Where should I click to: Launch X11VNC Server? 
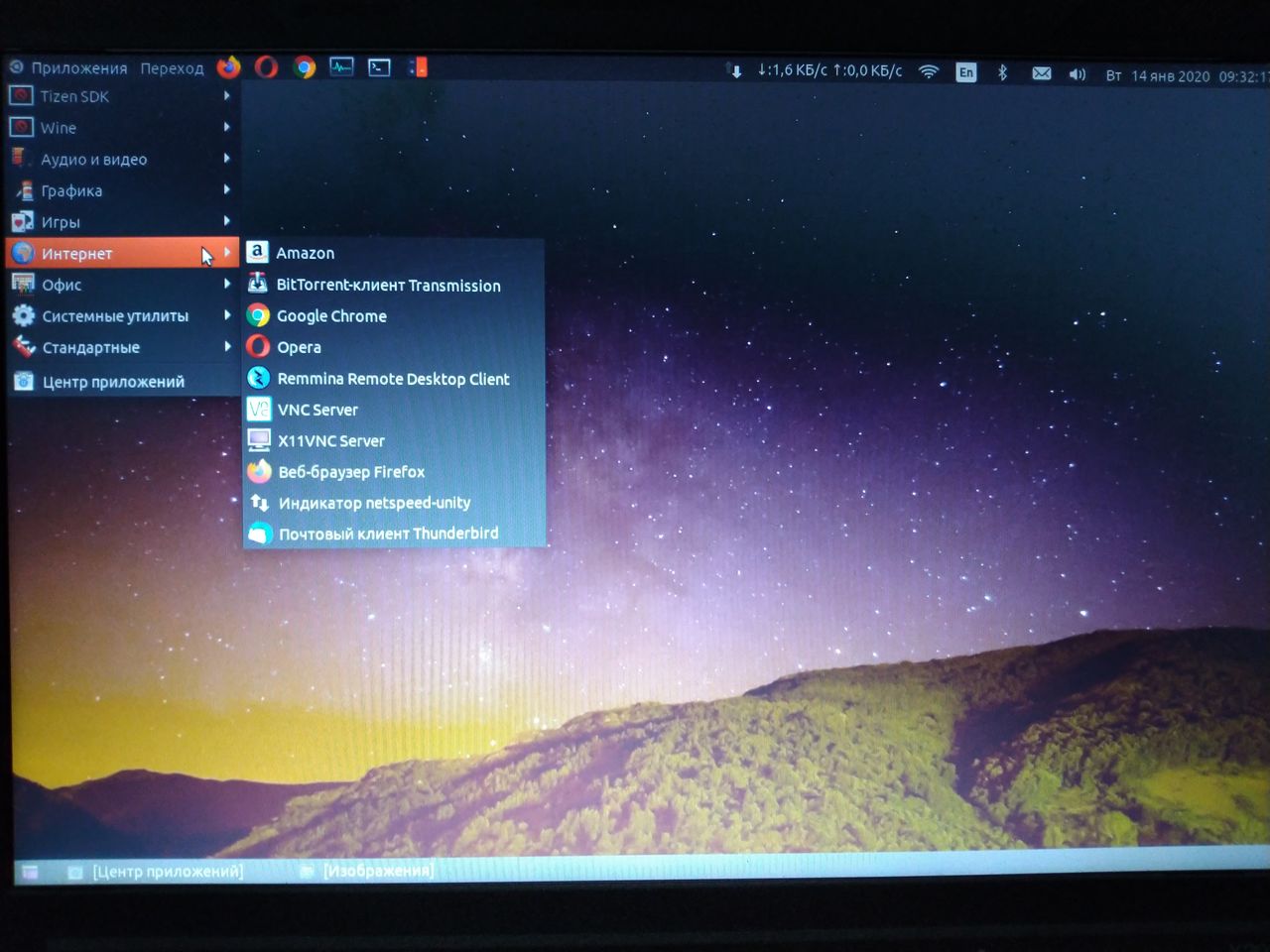point(394,440)
